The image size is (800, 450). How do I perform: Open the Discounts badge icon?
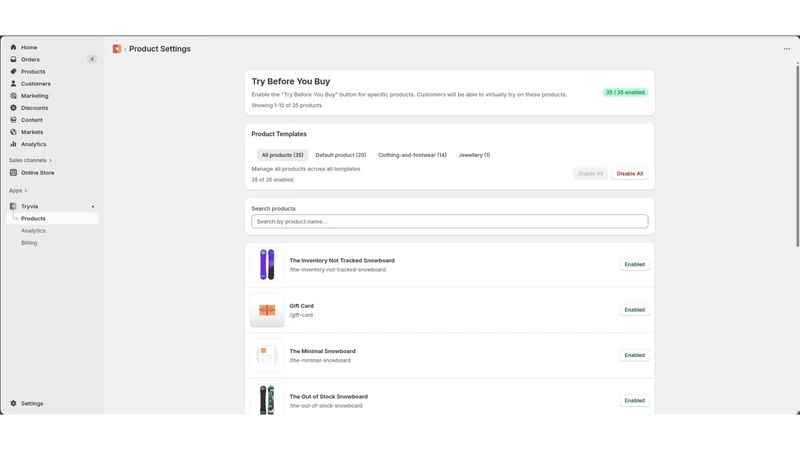pyautogui.click(x=13, y=108)
